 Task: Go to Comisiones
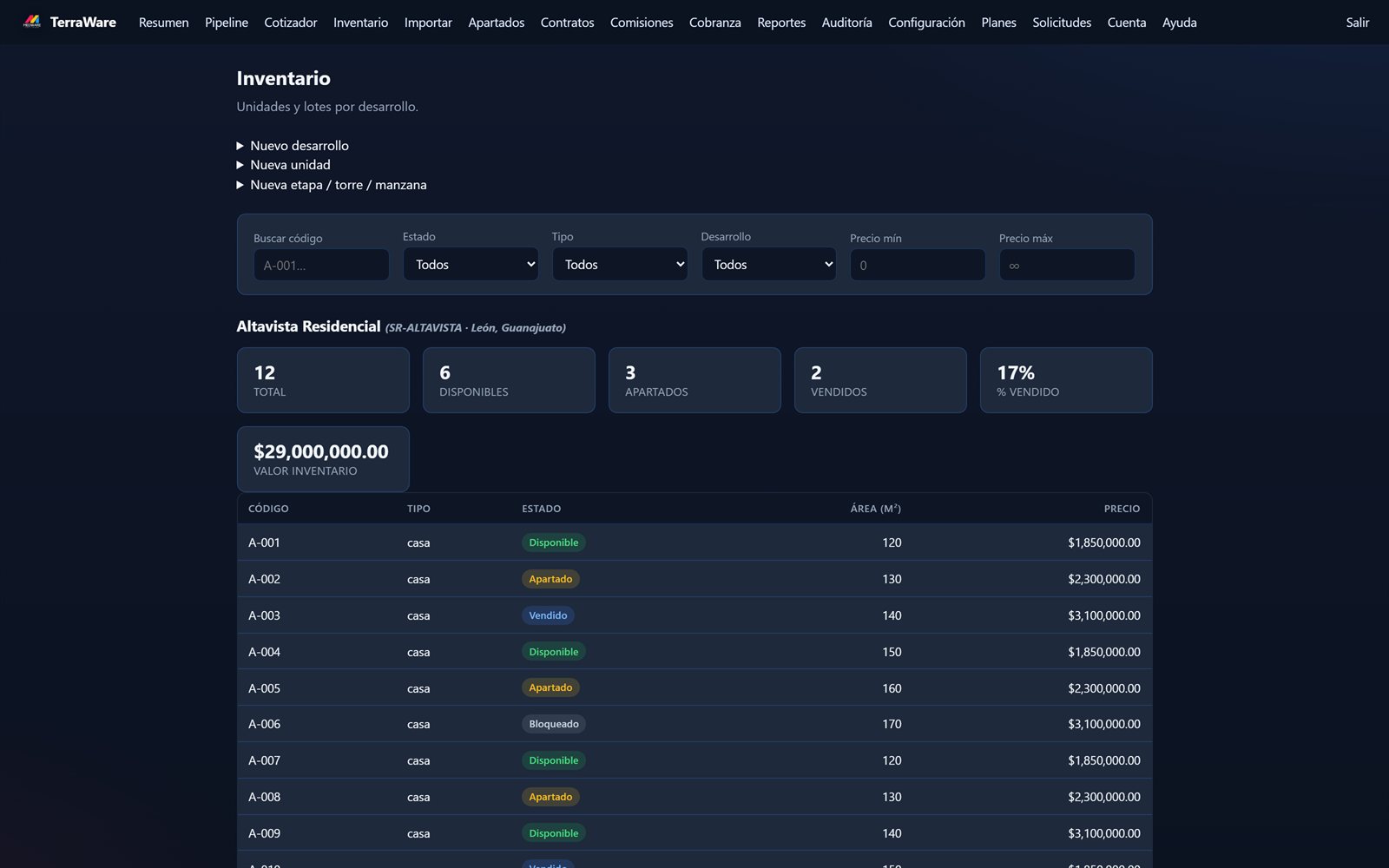642,23
